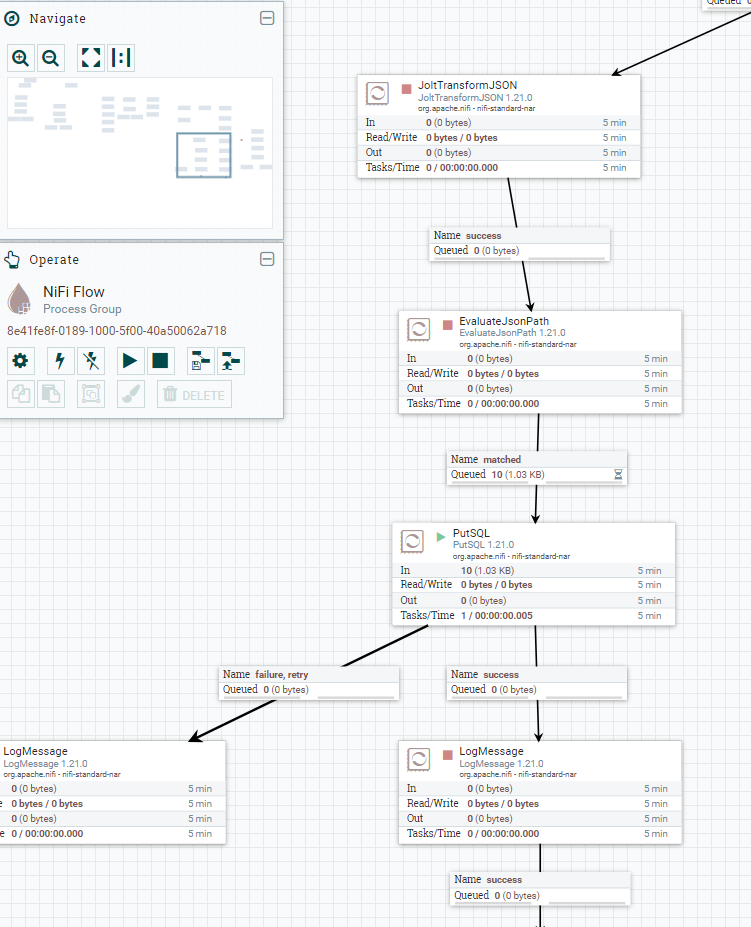The image size is (751, 927).
Task: Click PutSQL Tasks/Time value 1 / 00:00:00.005
Action: (497, 615)
